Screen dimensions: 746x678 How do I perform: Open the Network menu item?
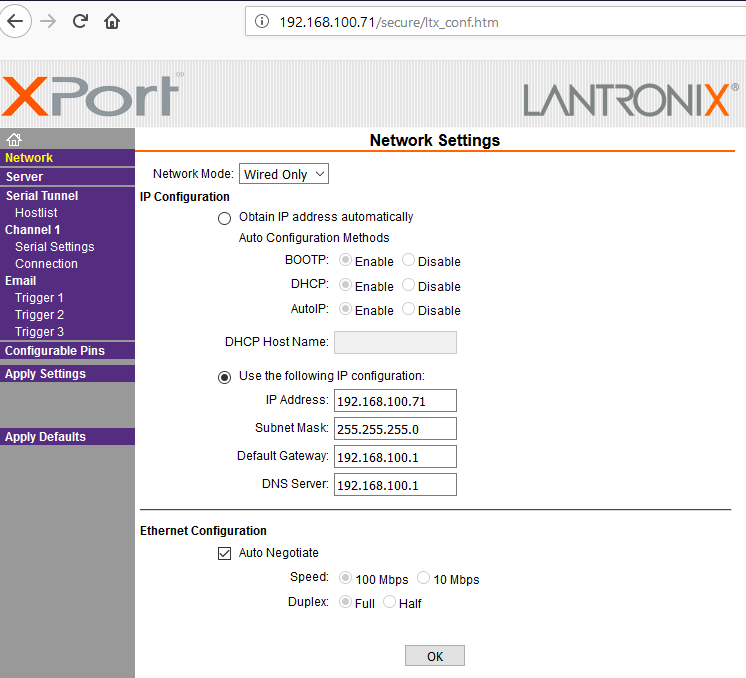tap(29, 158)
